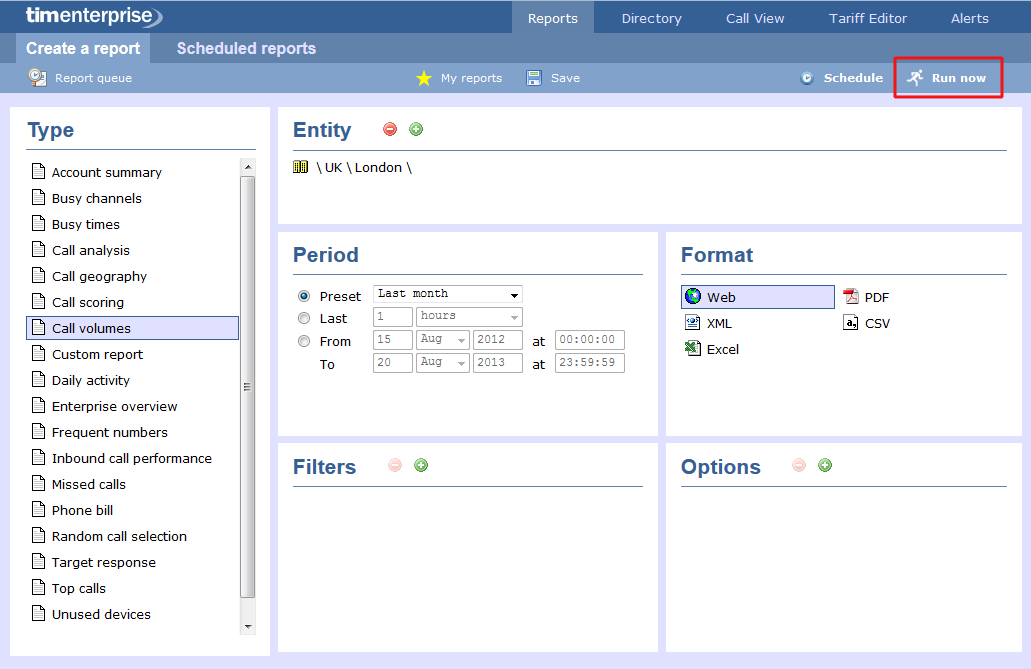Click the Save floppy disk icon
1031x669 pixels.
coord(534,78)
